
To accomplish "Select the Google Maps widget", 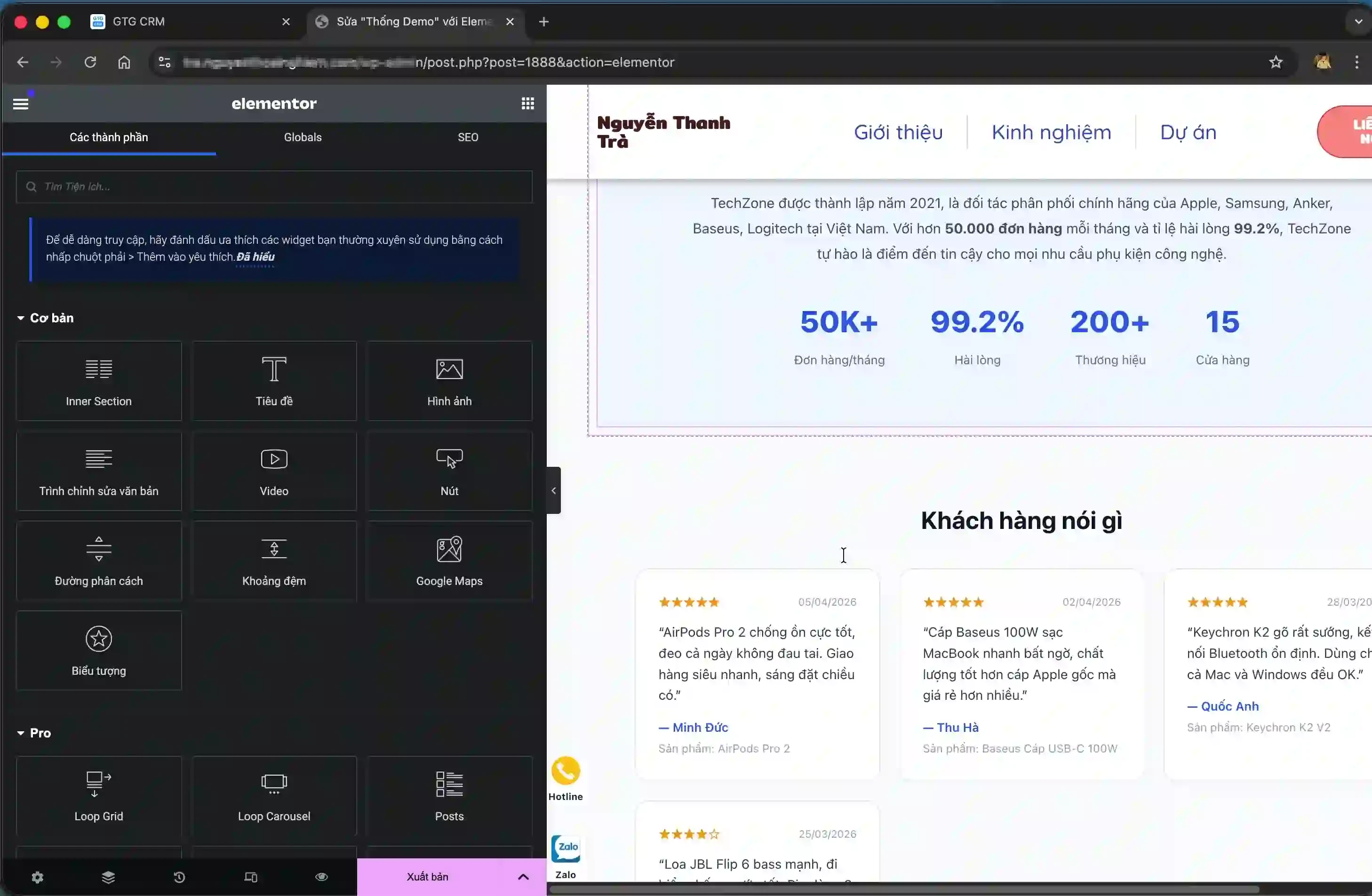I will click(x=449, y=560).
